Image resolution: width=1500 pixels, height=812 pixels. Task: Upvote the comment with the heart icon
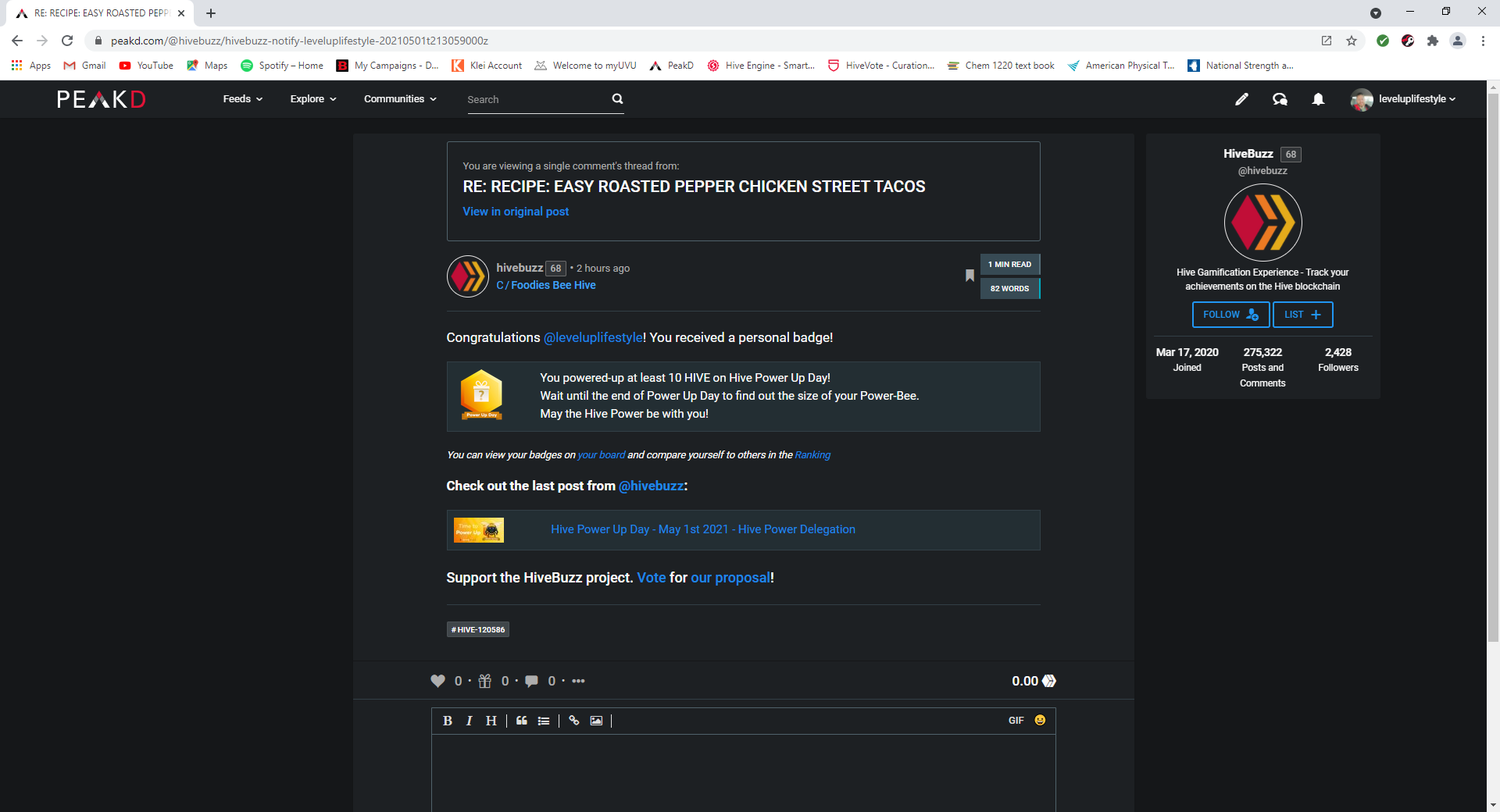pos(437,681)
